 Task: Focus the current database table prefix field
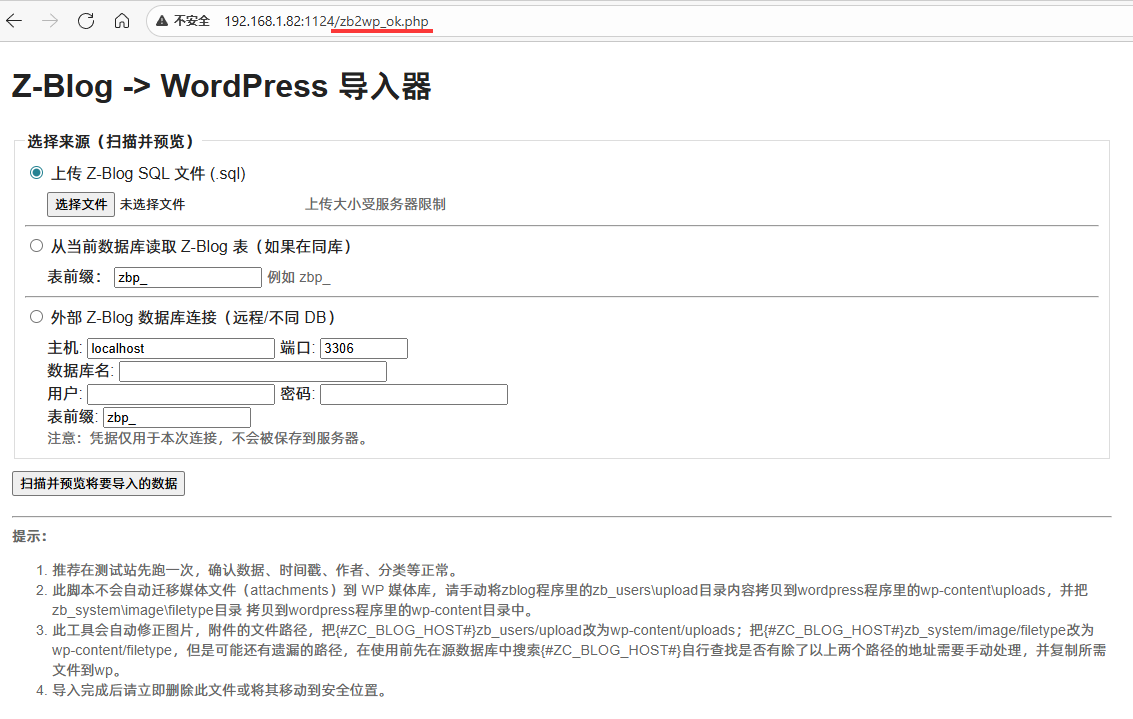pos(187,277)
